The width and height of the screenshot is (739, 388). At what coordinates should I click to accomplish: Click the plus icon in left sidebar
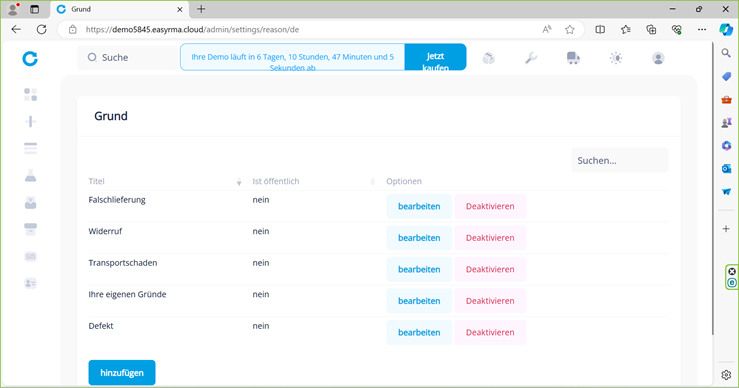(x=31, y=122)
